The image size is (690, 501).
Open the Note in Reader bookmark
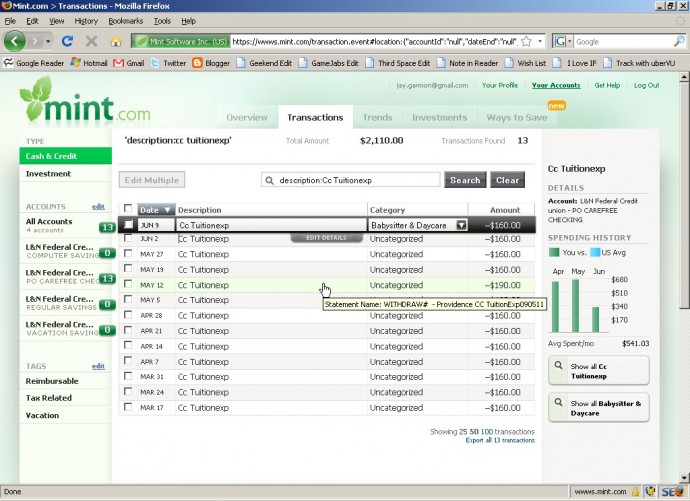[x=467, y=63]
